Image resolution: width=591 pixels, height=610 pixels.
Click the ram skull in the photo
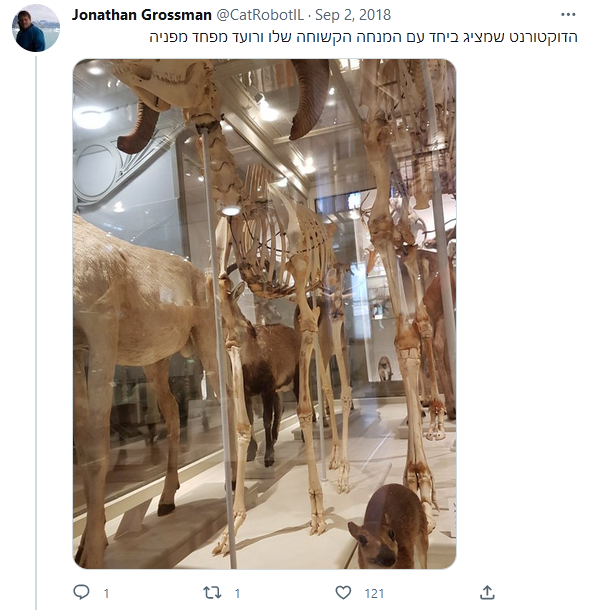pyautogui.click(x=165, y=84)
